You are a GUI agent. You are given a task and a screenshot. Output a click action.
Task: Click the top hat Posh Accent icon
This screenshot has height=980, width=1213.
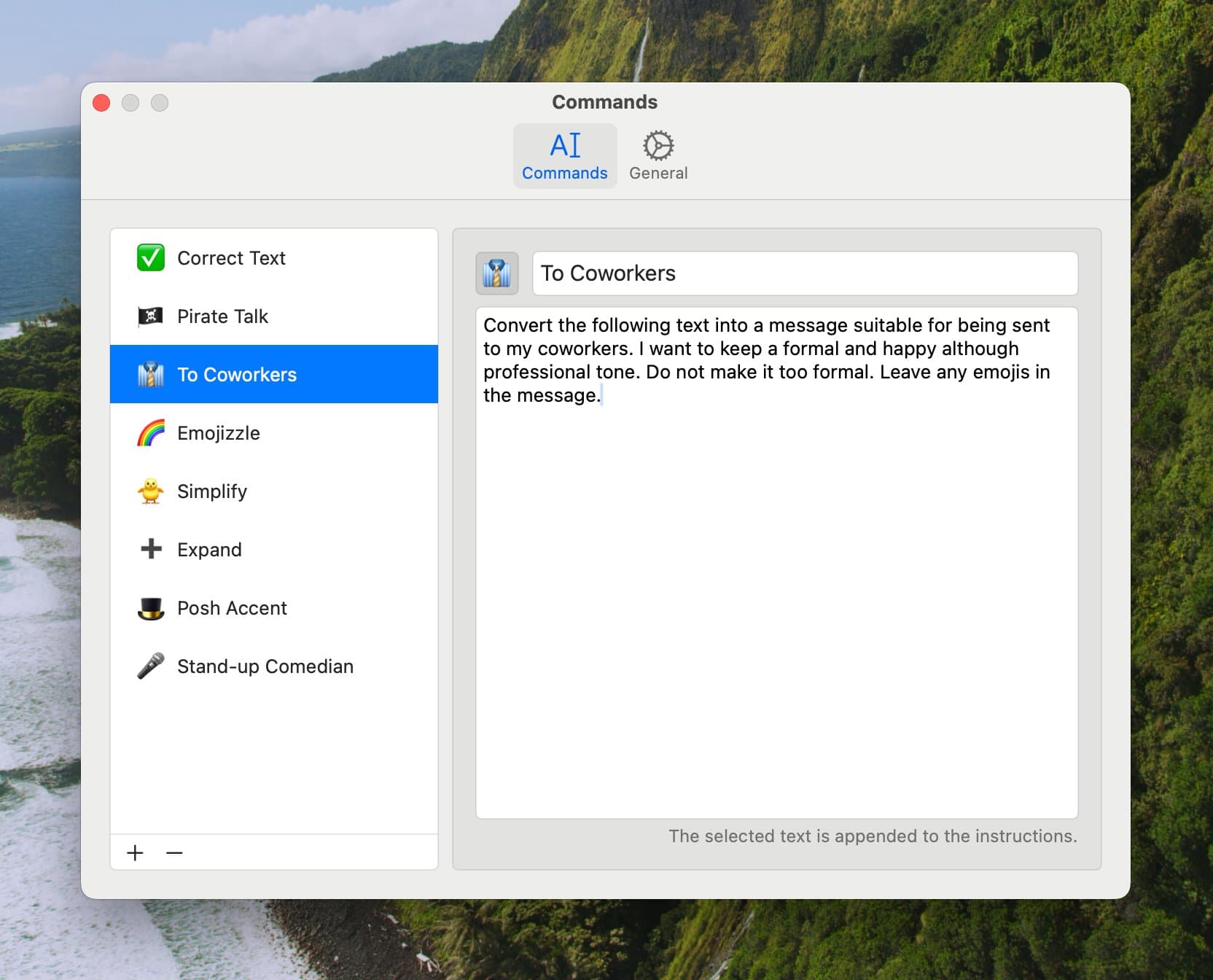click(151, 608)
